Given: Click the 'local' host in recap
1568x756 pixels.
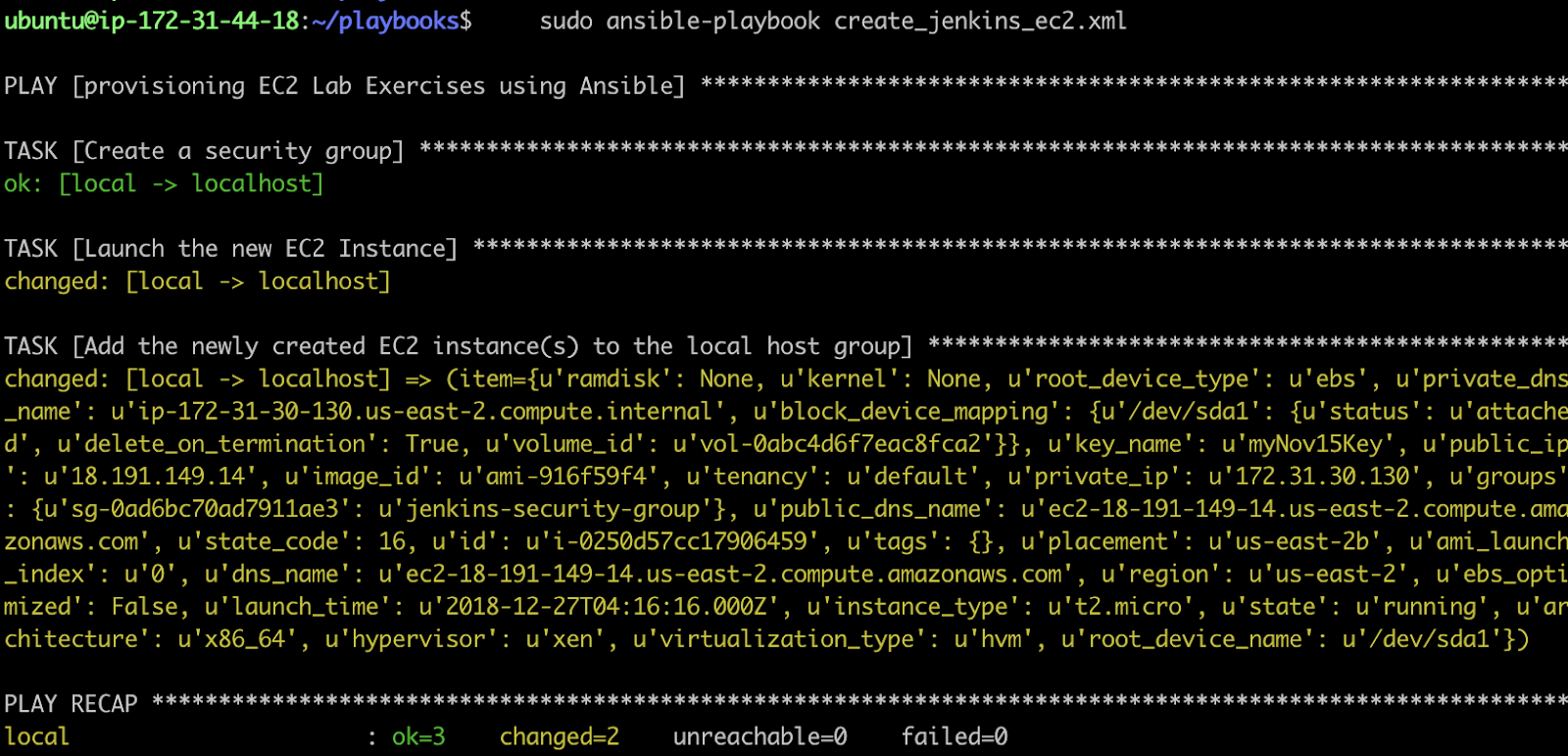Looking at the screenshot, I should 36,736.
